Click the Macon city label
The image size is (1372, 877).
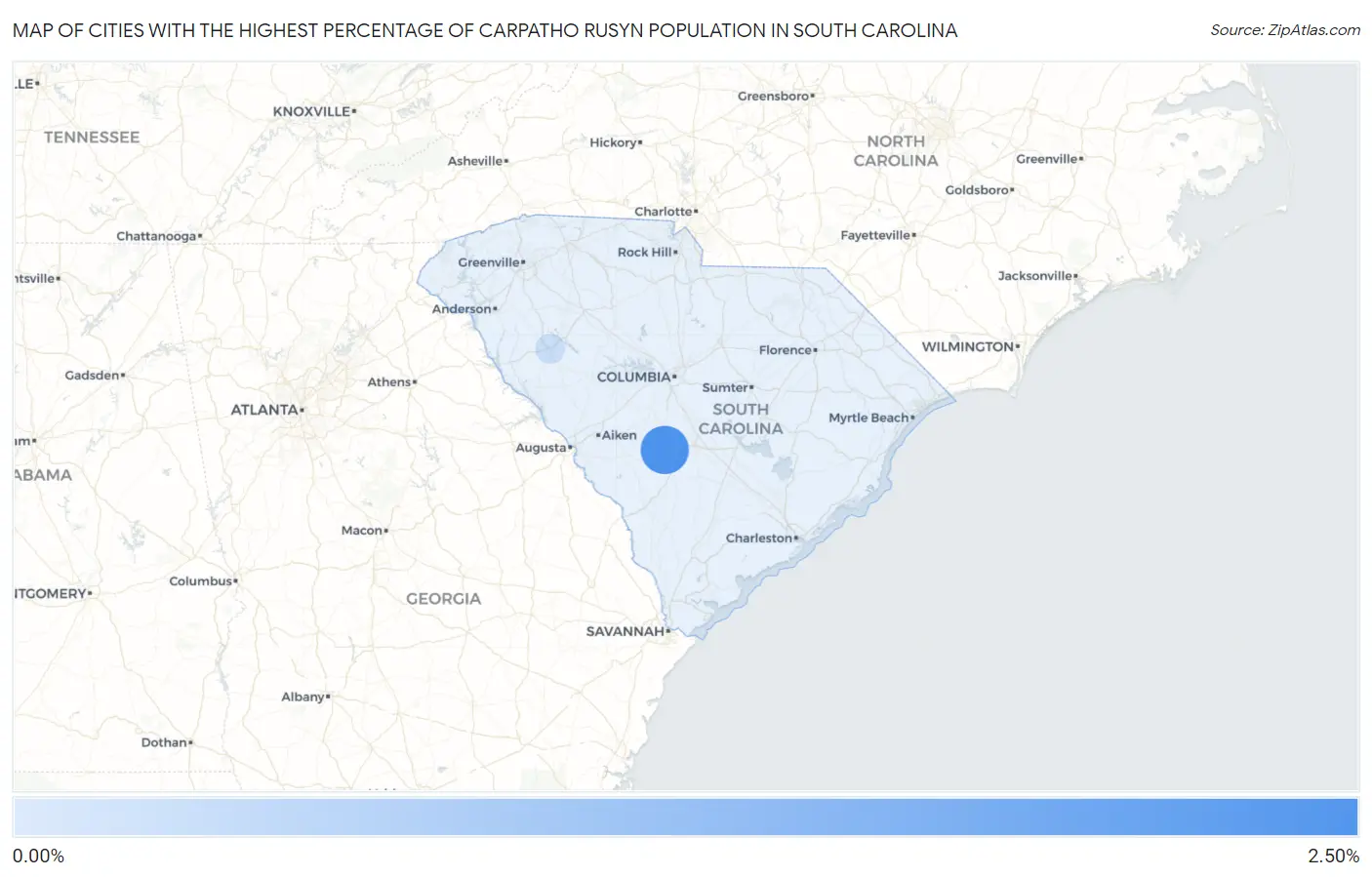click(362, 531)
